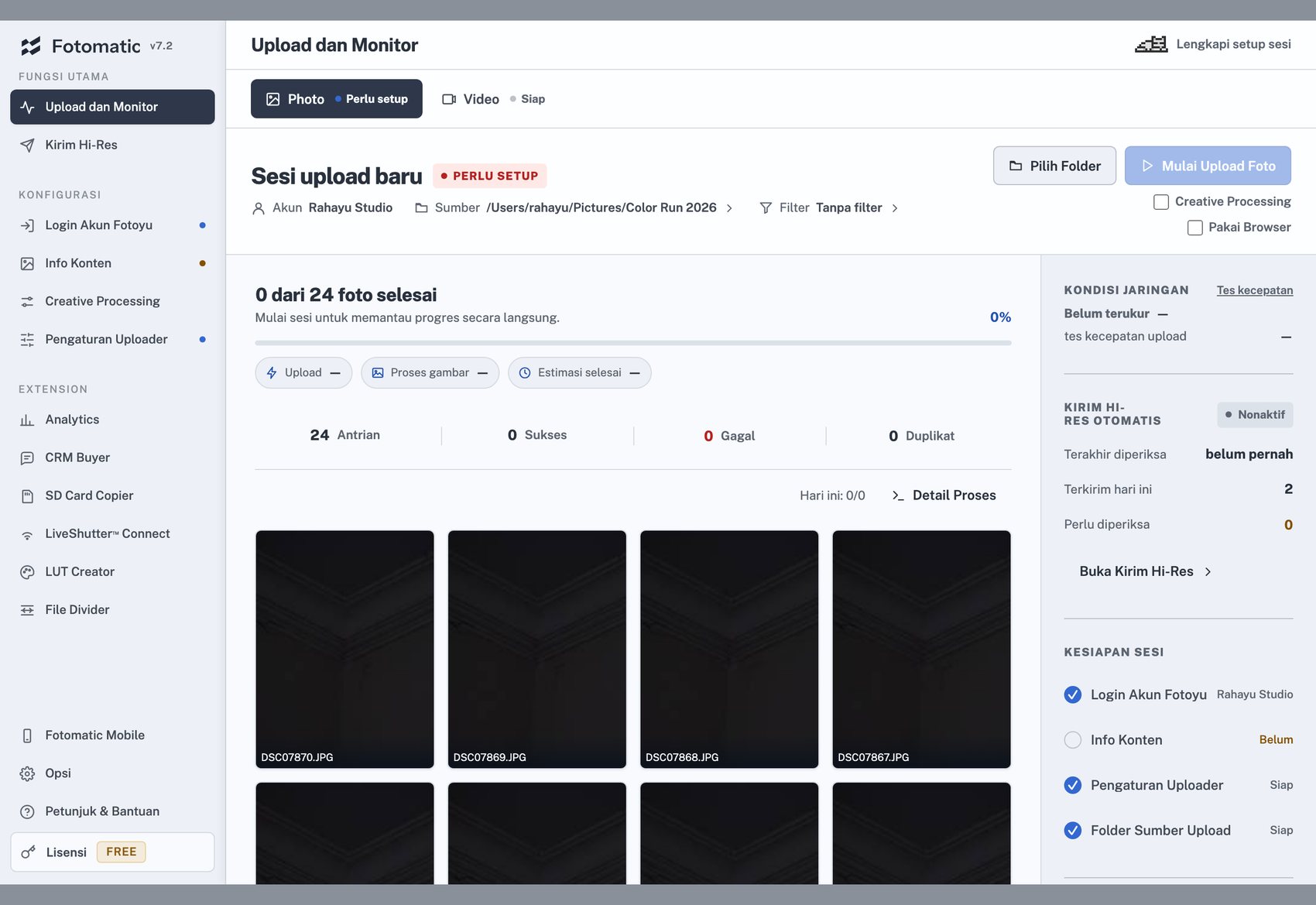Click the Pengaturan Uploader settings icon
This screenshot has height=905, width=1316.
(x=27, y=339)
